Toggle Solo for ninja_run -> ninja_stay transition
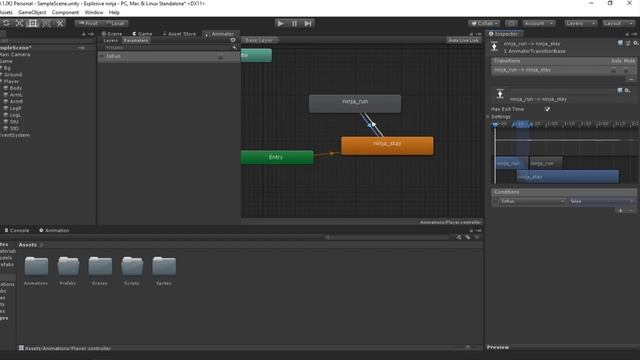This screenshot has height=360, width=640. (613, 71)
